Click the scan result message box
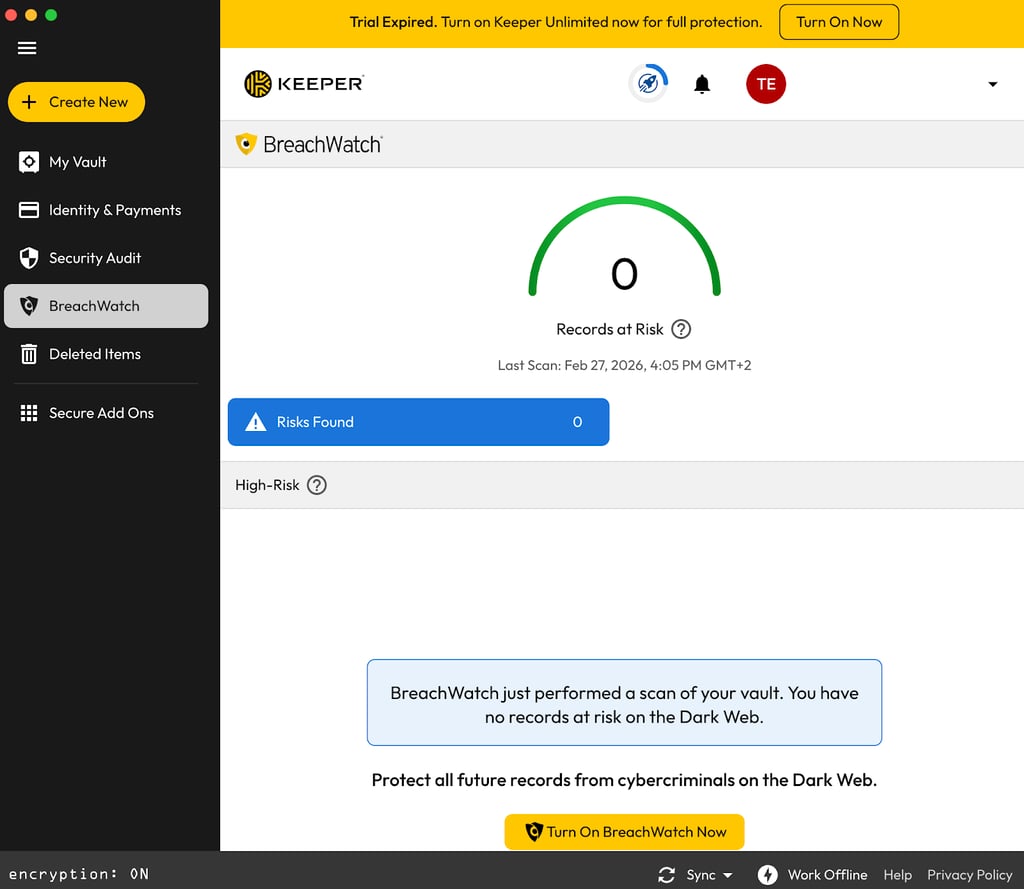The height and width of the screenshot is (889, 1024). click(x=624, y=703)
